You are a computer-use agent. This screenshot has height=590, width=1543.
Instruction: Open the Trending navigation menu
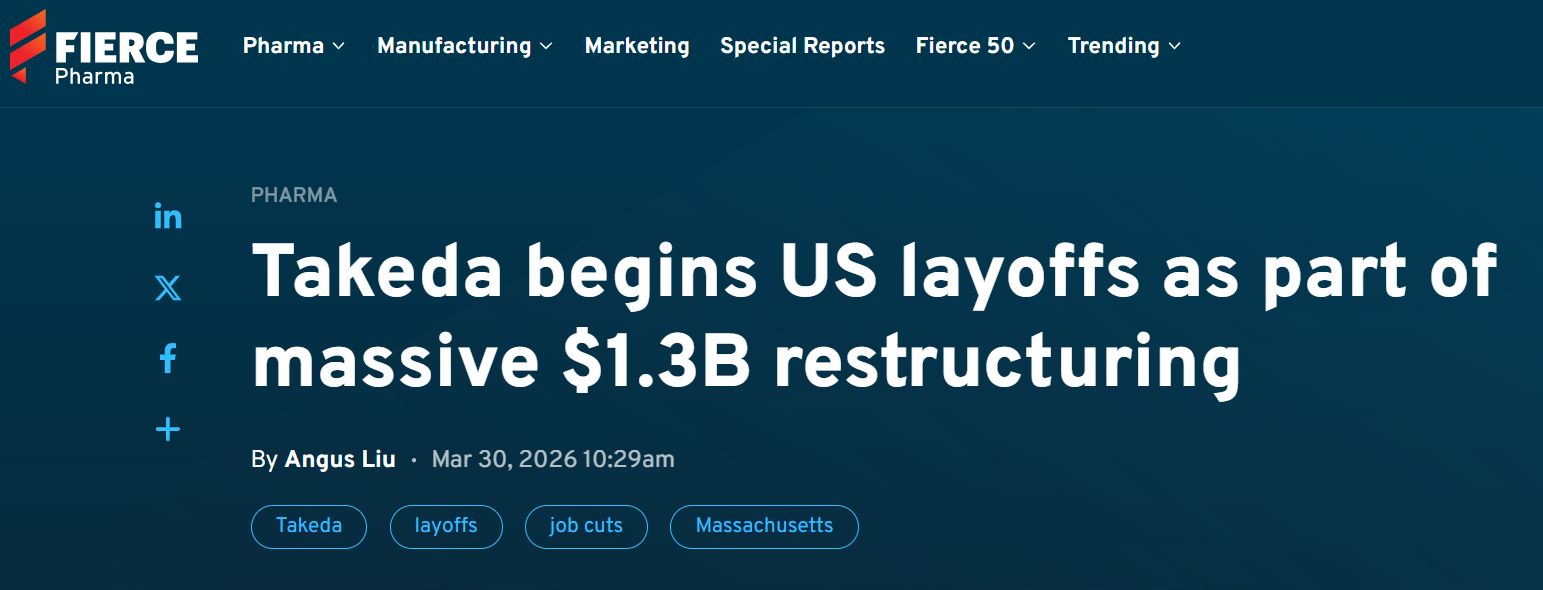tap(1113, 46)
